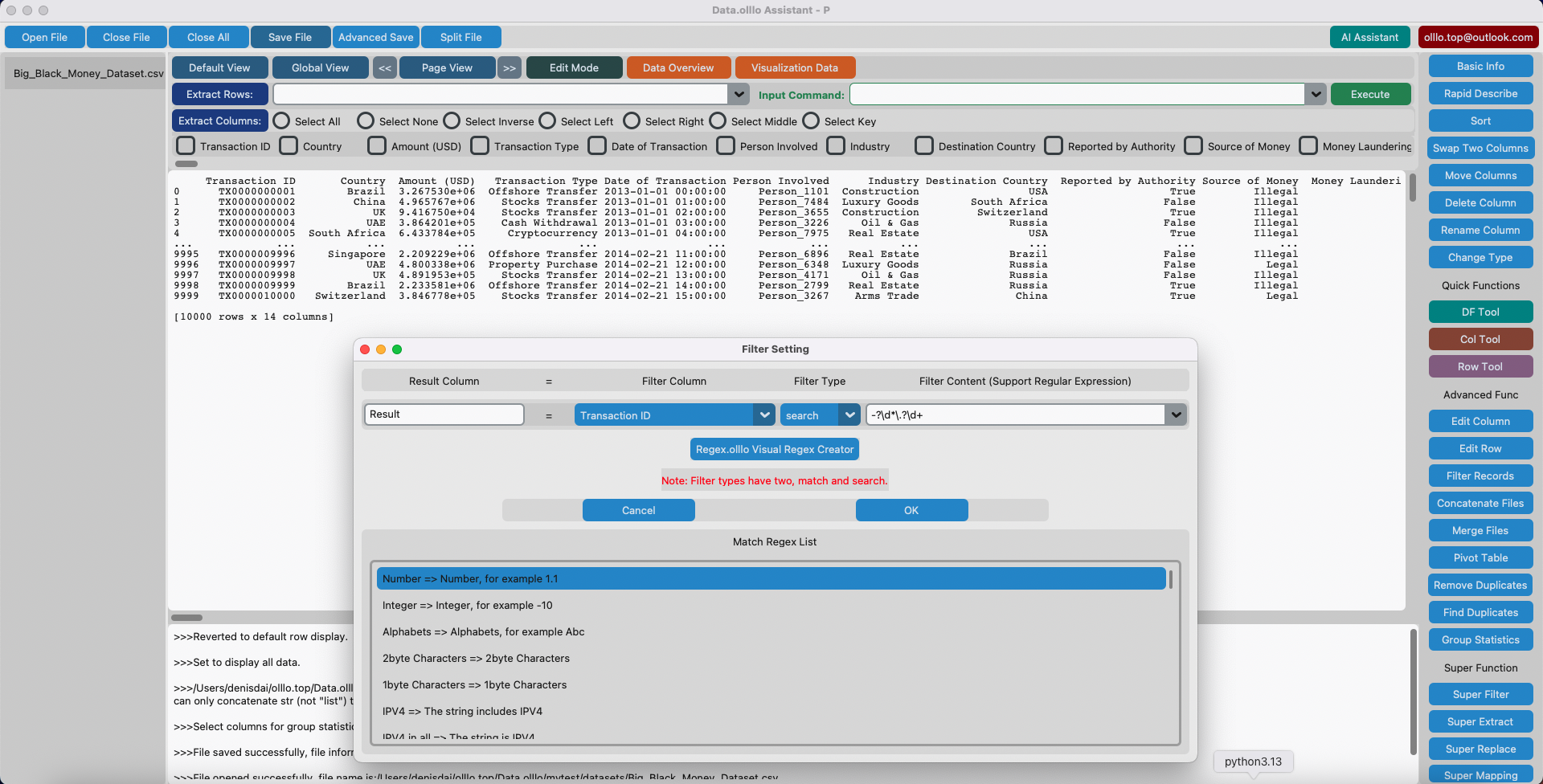Open the Filter Type search dropdown
Image resolution: width=1543 pixels, height=784 pixels.
pyautogui.click(x=820, y=415)
